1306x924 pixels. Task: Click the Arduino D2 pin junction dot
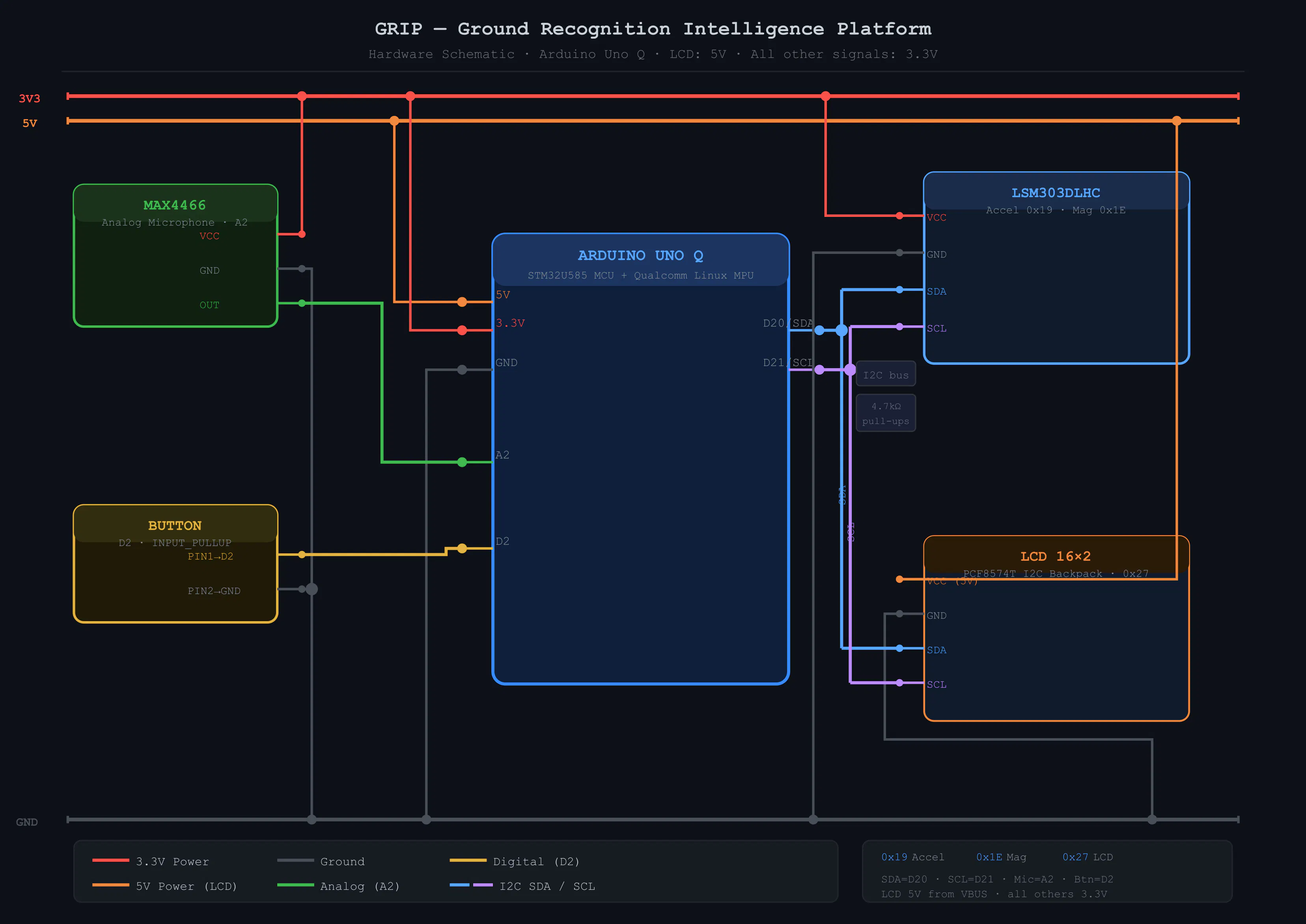(x=462, y=549)
